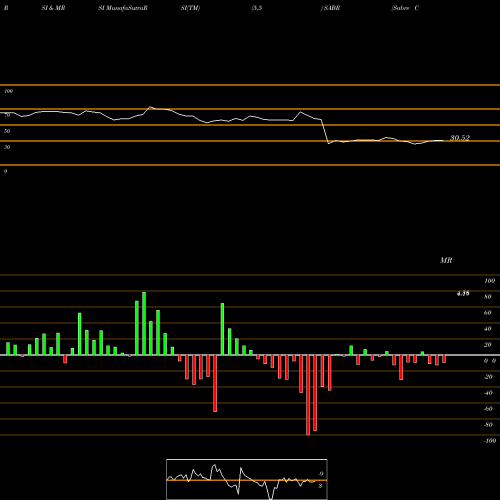Image resolution: width=500 pixels, height=500 pixels.
Task: Click the 30.52 RSI value label
Action: [x=460, y=138]
